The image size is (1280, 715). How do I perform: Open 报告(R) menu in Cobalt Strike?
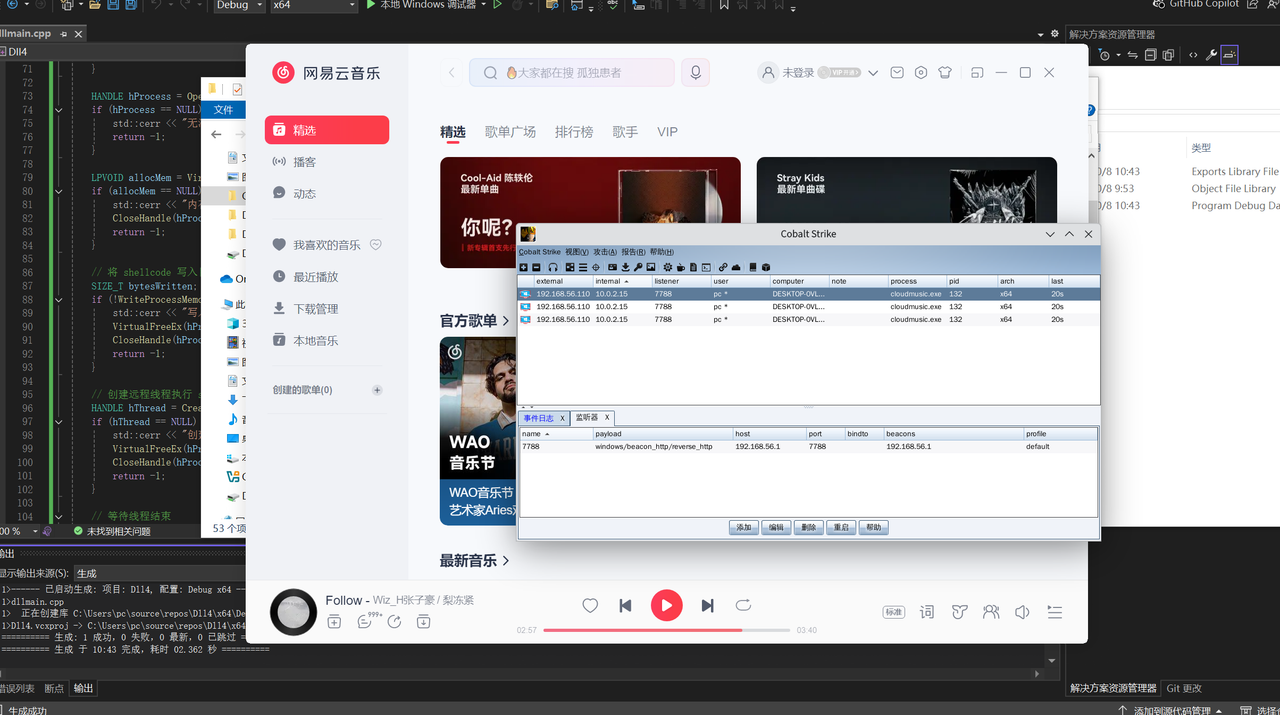[633, 252]
